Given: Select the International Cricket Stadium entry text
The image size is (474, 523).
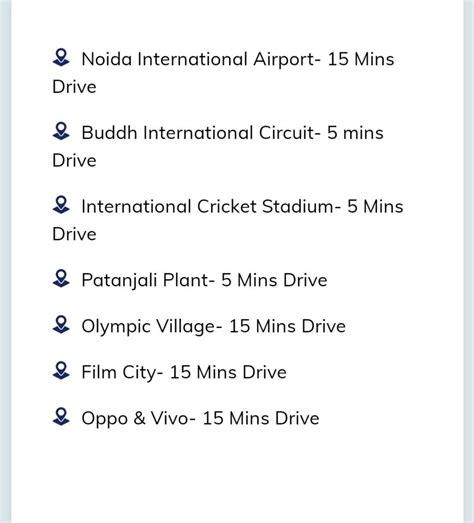Looking at the screenshot, I should click(206, 206).
